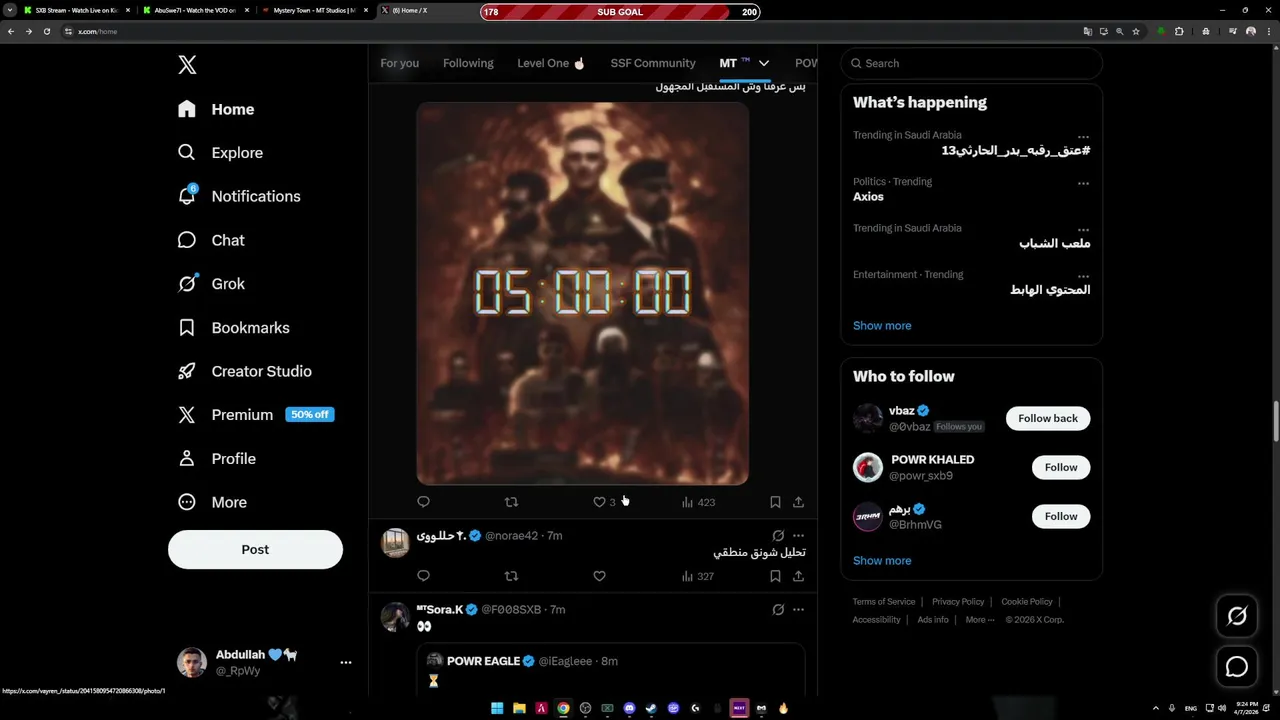
Task: Follow برهم @BrhmVG
Action: click(1061, 516)
